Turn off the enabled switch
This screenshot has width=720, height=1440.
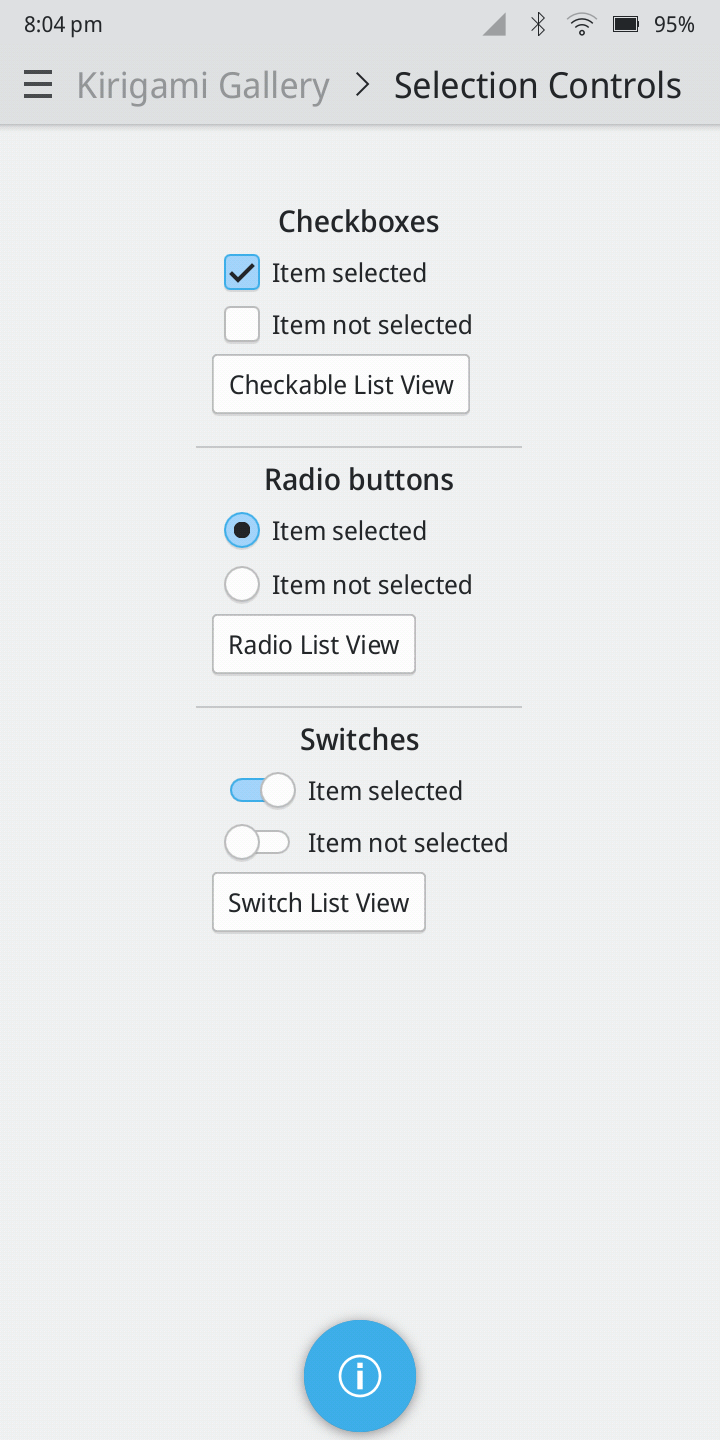[262, 790]
